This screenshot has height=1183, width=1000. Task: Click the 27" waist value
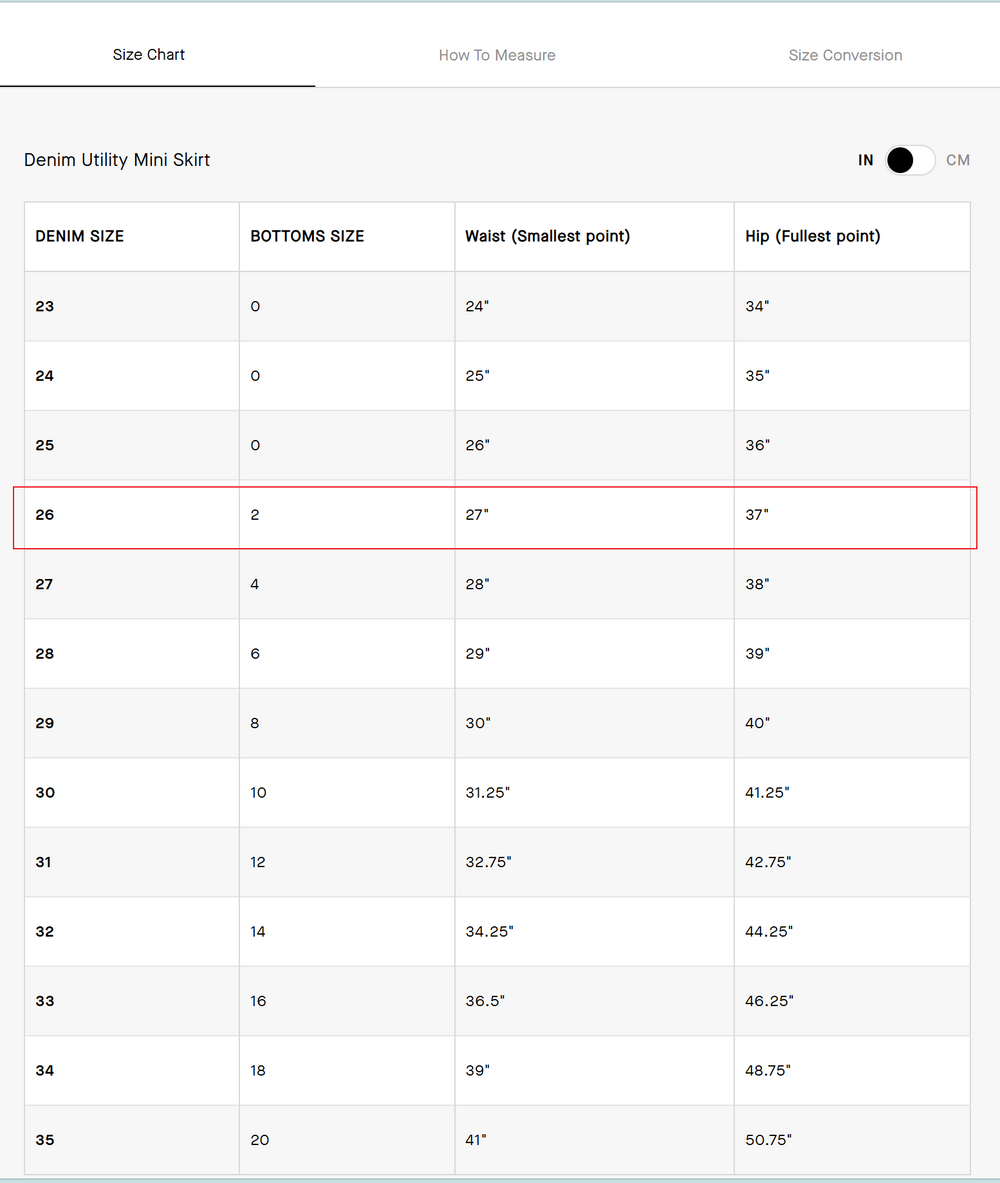point(477,515)
